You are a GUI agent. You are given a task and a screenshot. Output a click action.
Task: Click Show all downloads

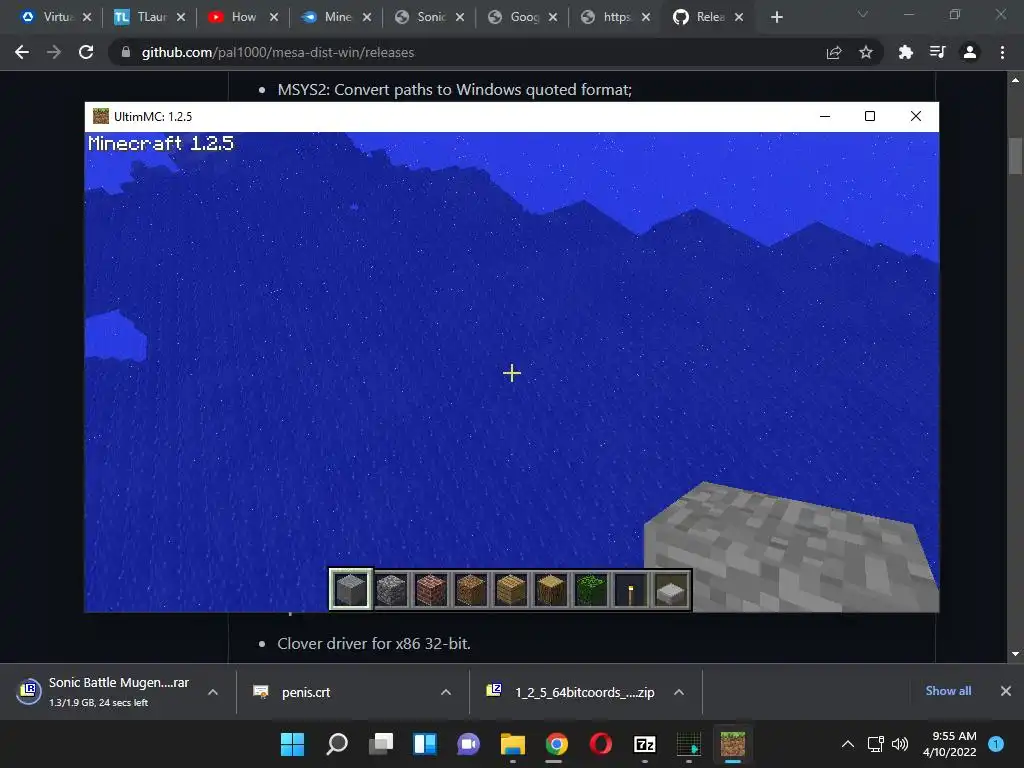[x=948, y=691]
